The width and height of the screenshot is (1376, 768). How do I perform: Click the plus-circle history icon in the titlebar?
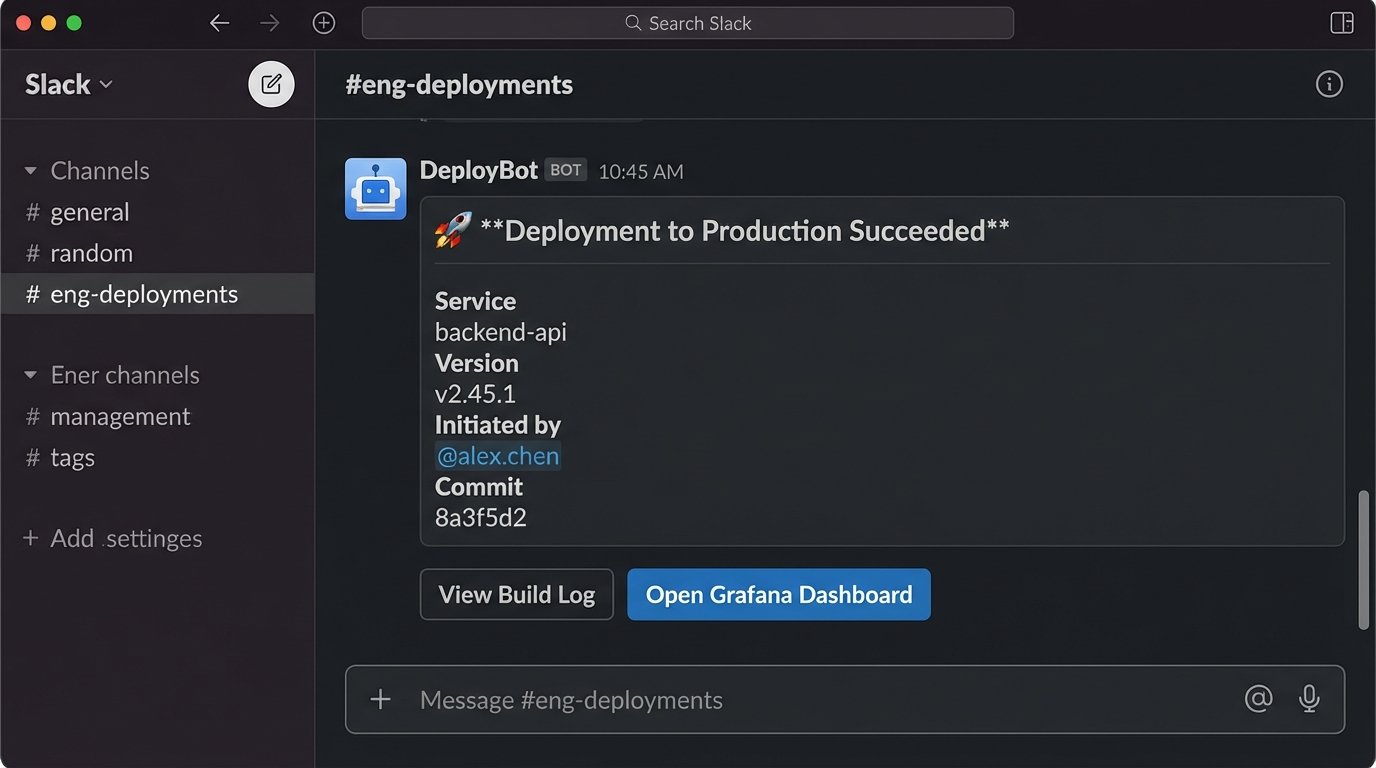pos(323,22)
